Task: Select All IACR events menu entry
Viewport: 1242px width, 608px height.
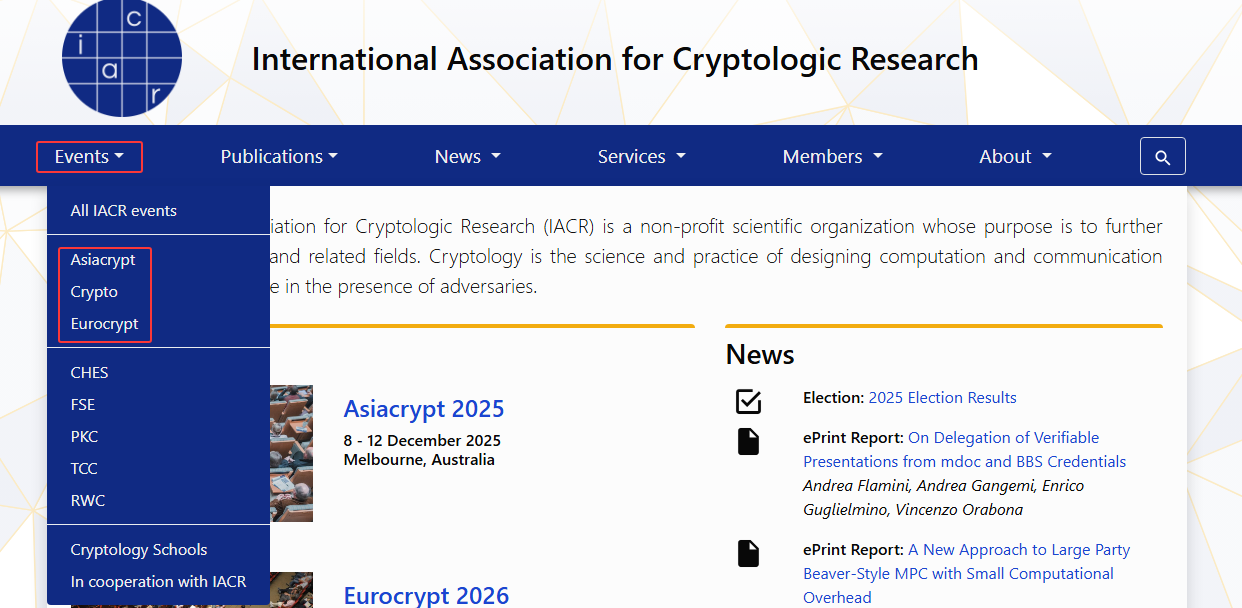Action: [x=158, y=211]
